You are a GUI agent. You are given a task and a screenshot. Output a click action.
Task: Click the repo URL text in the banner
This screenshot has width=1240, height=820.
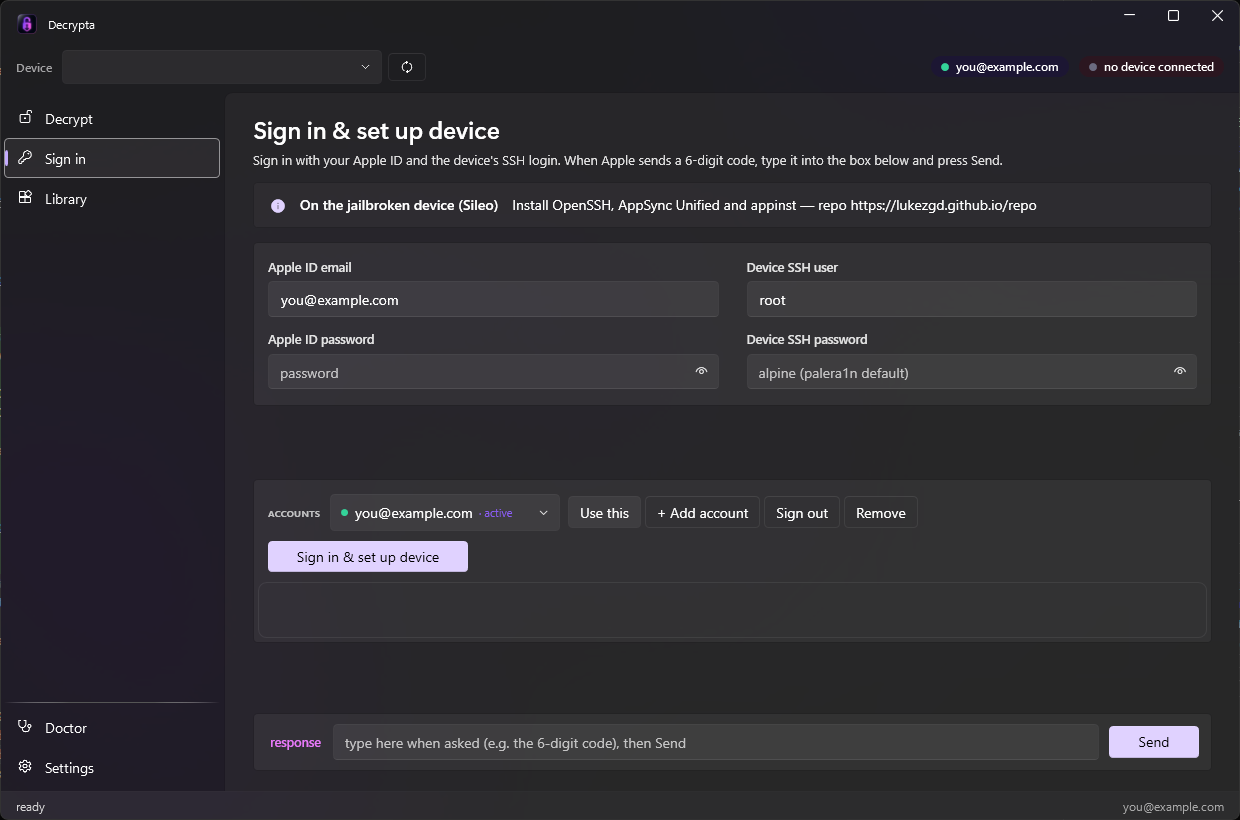(943, 205)
